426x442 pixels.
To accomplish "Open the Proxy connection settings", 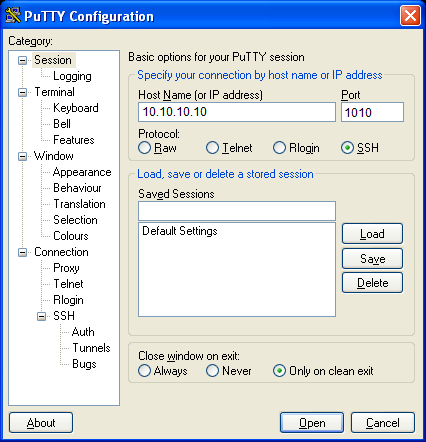I will click(x=66, y=268).
